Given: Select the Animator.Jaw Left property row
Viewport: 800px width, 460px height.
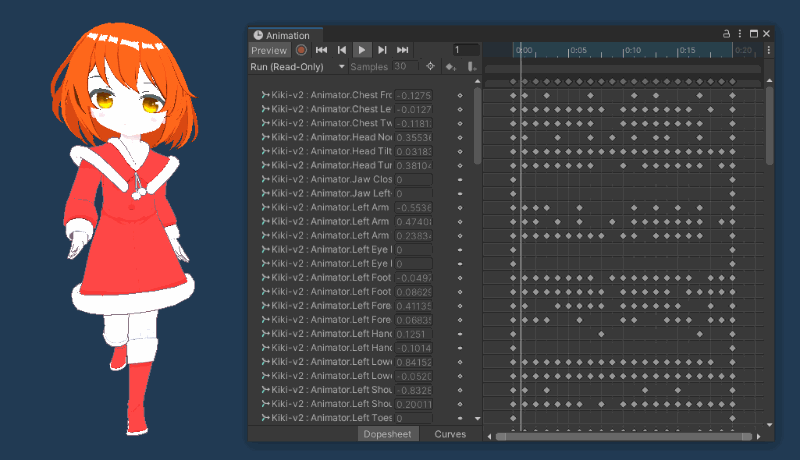Looking at the screenshot, I should (326, 193).
